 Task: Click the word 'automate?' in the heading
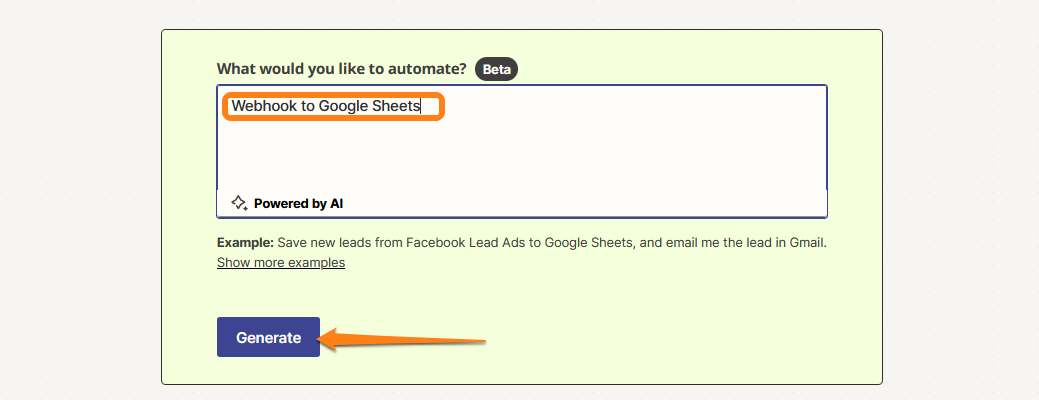[x=432, y=69]
